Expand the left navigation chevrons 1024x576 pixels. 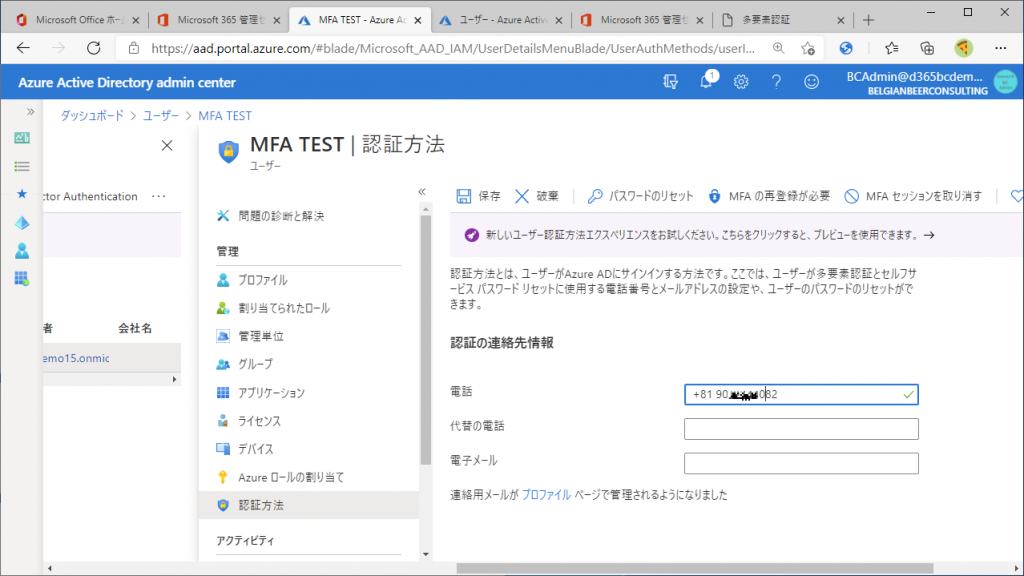(30, 112)
